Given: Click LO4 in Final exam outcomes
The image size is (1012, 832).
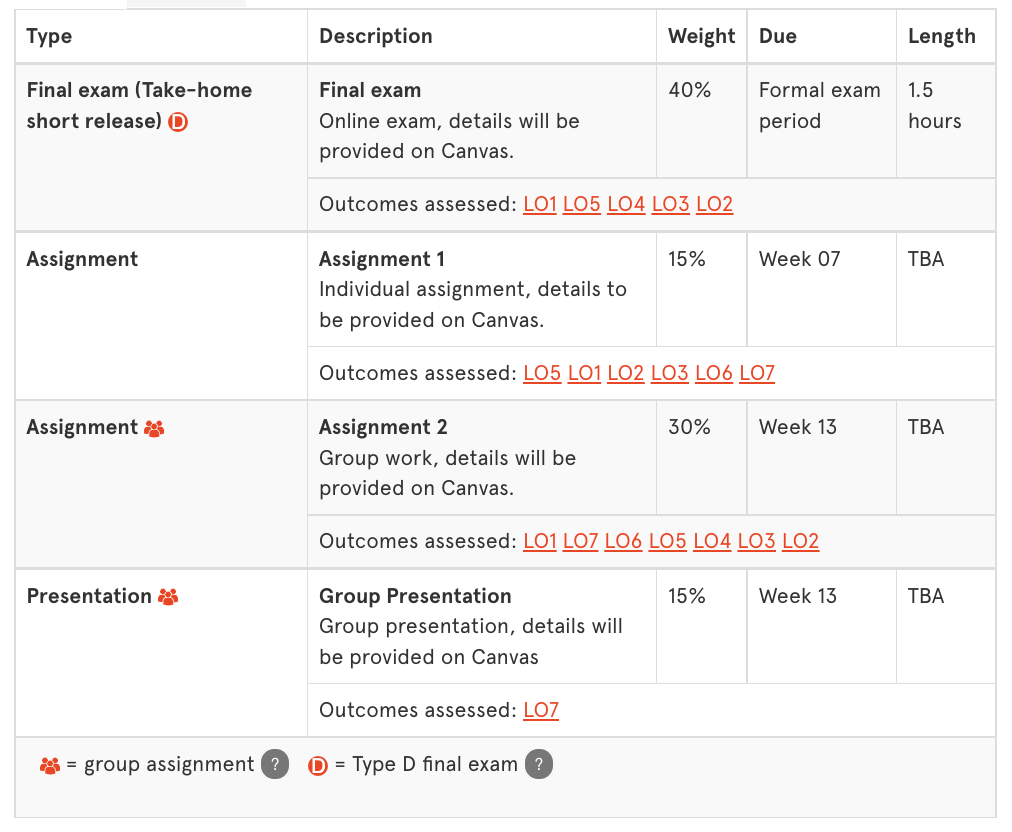Looking at the screenshot, I should point(626,204).
